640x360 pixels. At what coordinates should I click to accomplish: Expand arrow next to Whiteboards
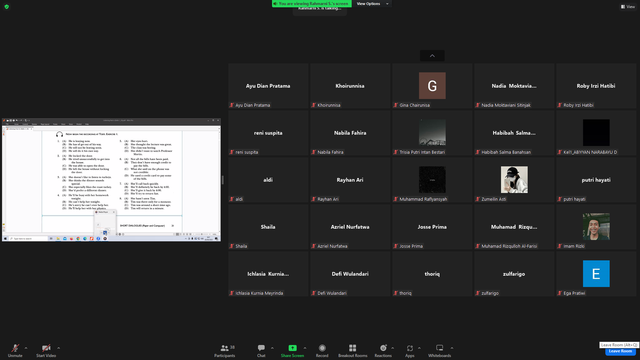coord(452,348)
